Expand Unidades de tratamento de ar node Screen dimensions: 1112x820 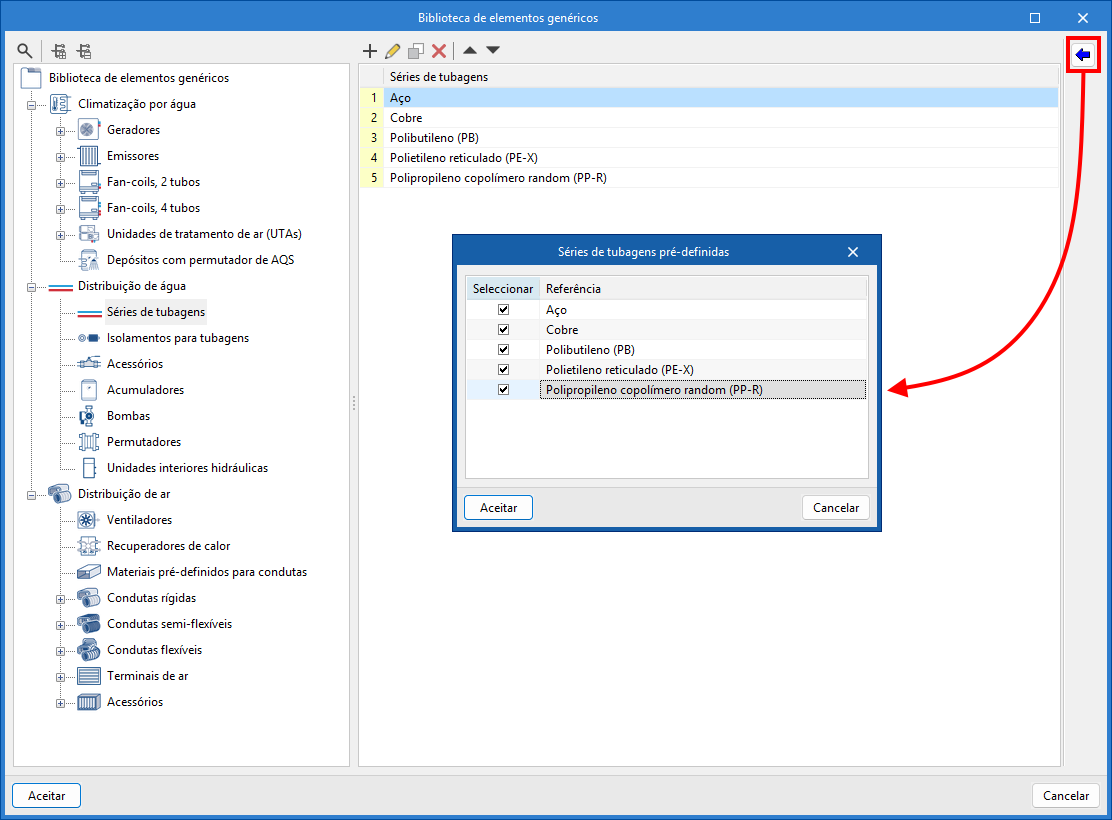60,236
